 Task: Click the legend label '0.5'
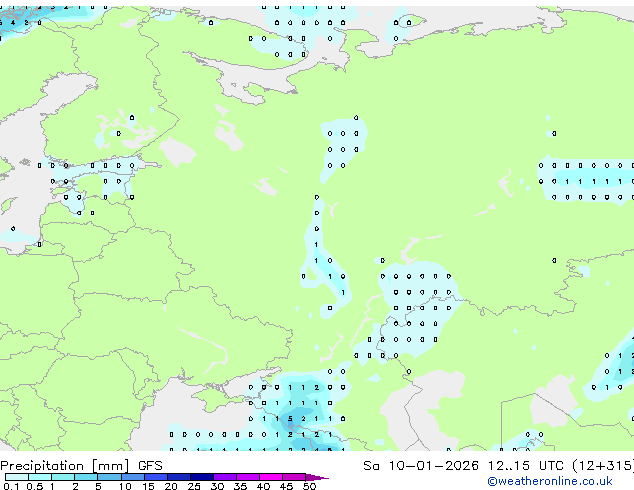35,486
